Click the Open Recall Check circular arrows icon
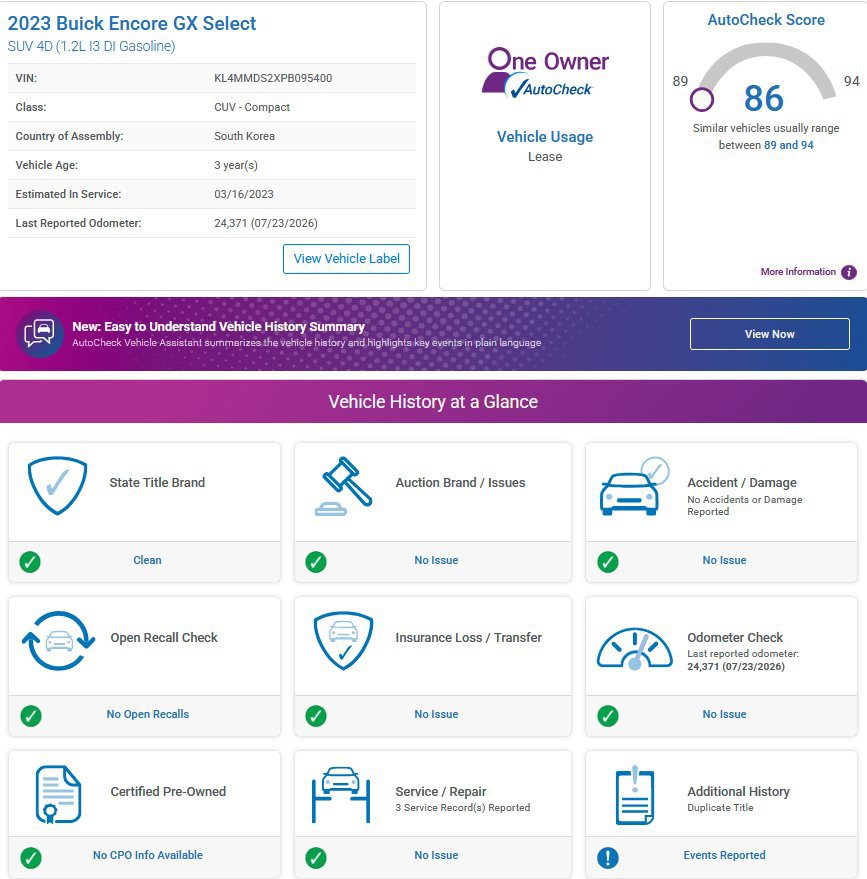The width and height of the screenshot is (867, 879). (58, 641)
